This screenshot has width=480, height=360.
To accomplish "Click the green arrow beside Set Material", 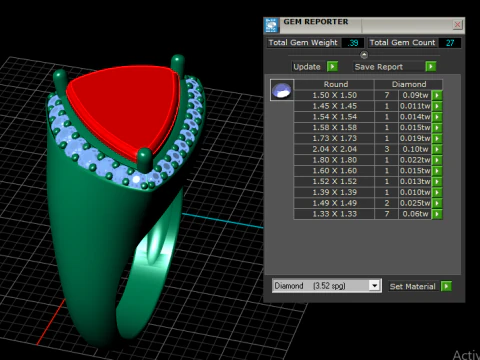I will (446, 286).
